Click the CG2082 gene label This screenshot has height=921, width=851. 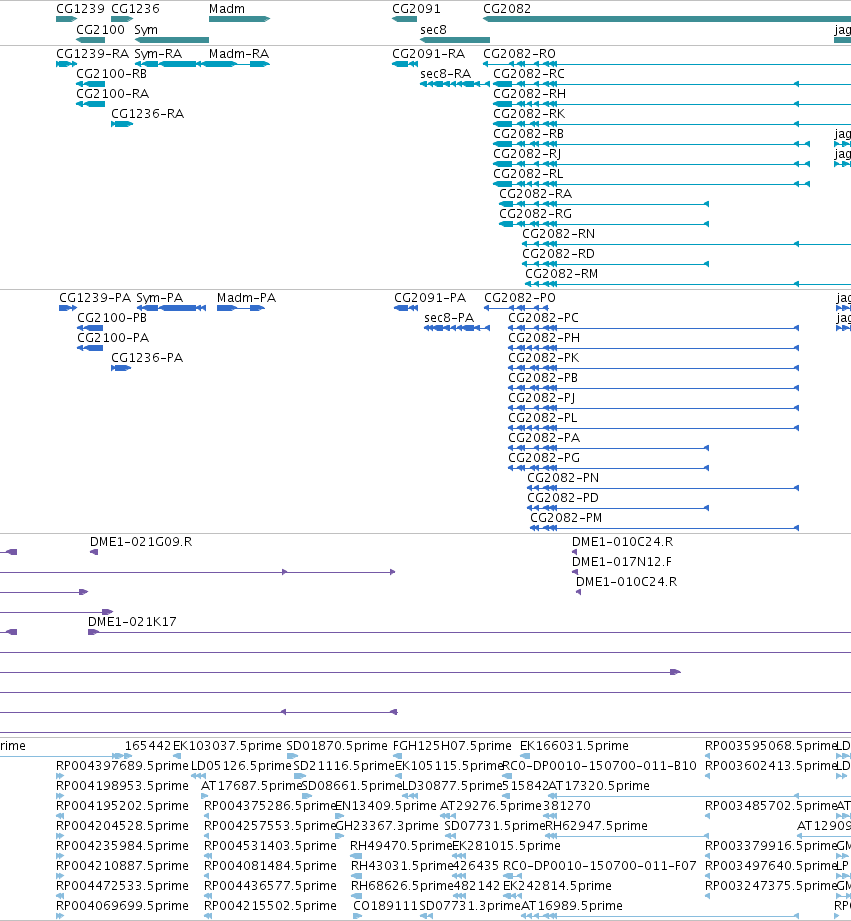click(507, 9)
